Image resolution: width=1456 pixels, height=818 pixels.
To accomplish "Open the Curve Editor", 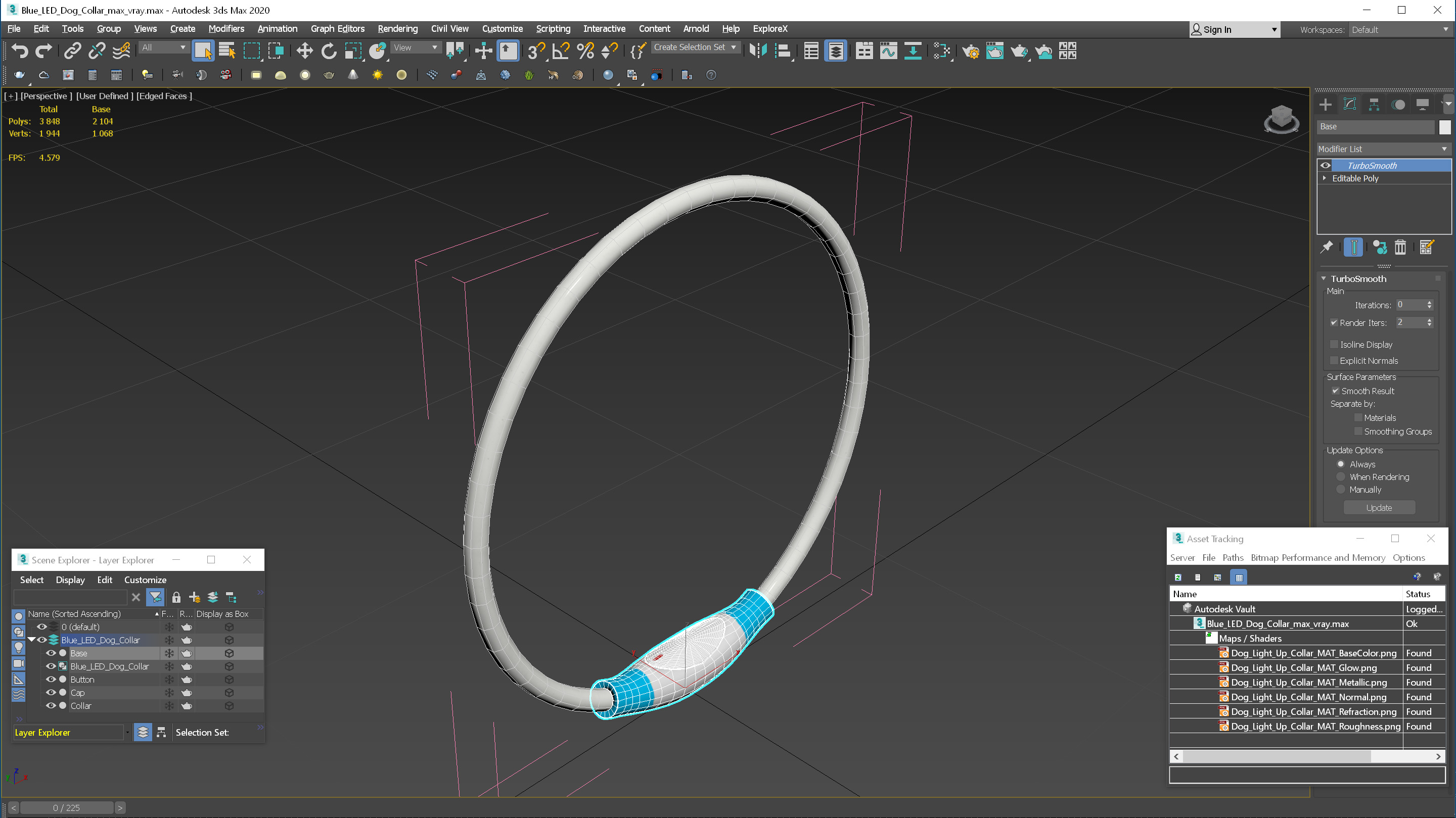I will (x=888, y=52).
